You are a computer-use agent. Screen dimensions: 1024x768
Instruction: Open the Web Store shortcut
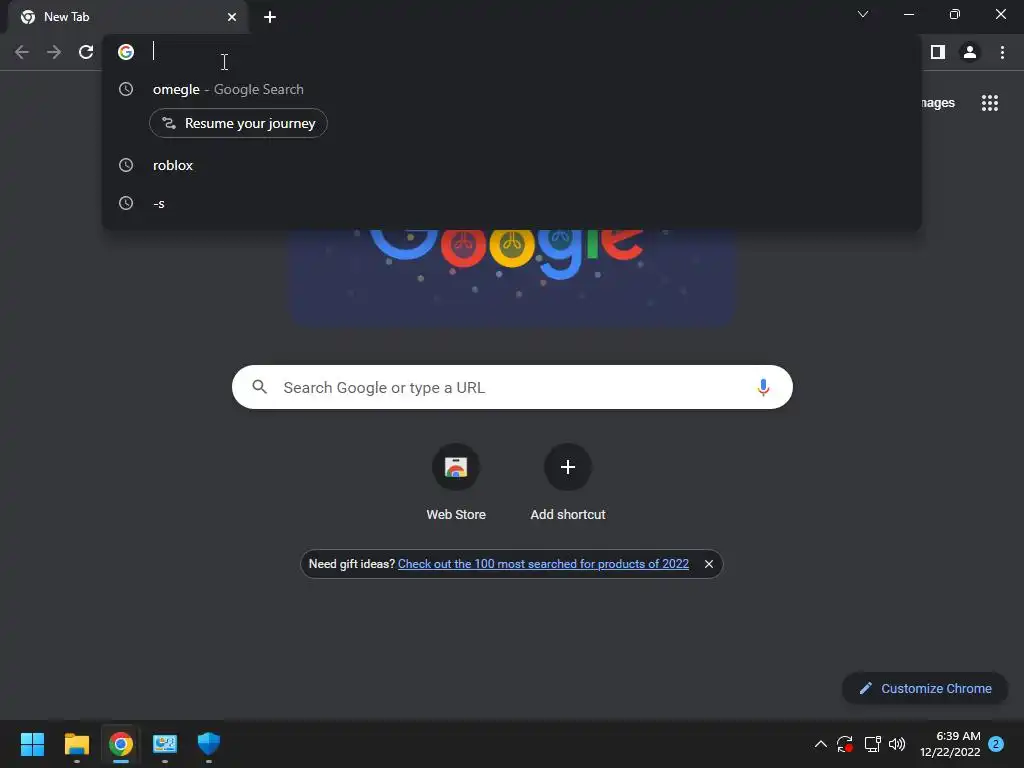456,482
